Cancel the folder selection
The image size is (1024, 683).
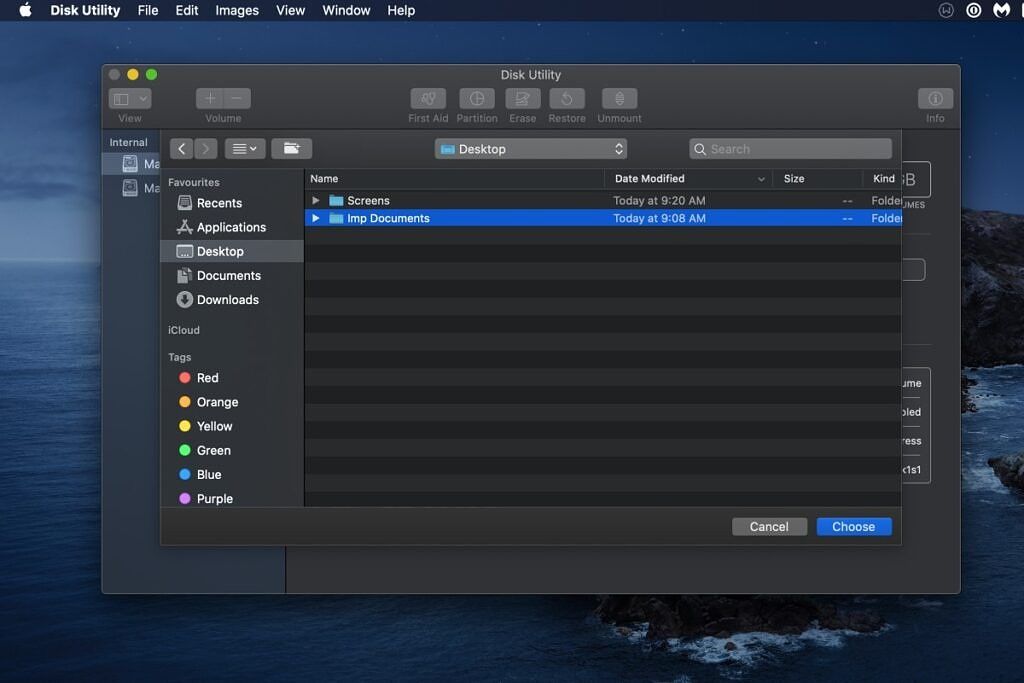(769, 526)
